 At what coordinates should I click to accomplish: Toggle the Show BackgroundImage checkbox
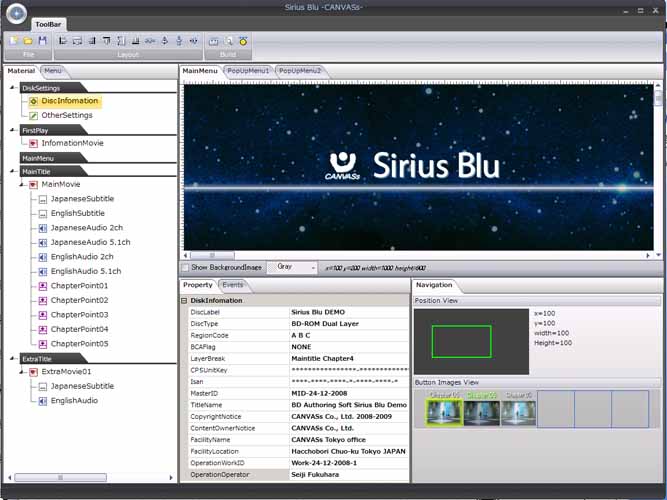(185, 268)
